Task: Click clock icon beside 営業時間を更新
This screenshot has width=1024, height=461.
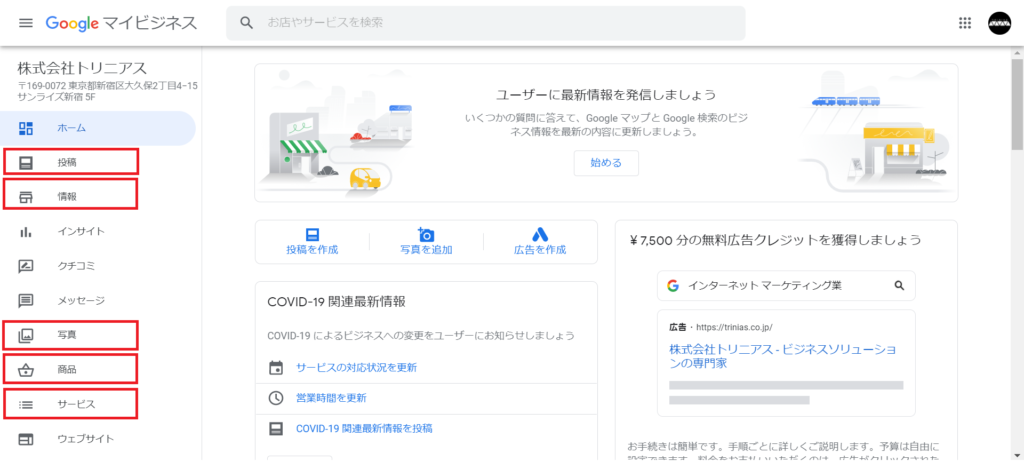Action: coord(276,398)
